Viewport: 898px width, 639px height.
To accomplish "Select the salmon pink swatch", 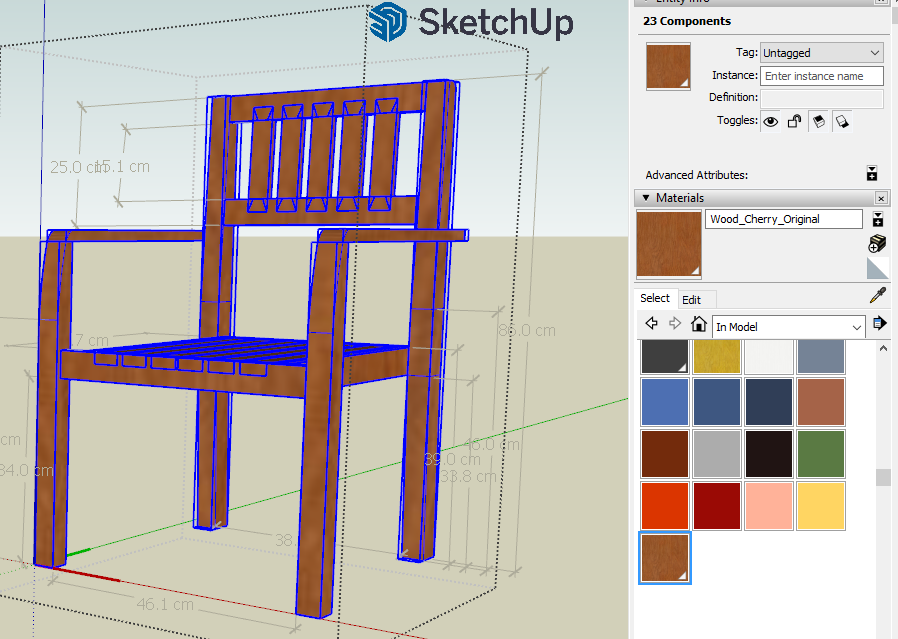I will tap(769, 506).
